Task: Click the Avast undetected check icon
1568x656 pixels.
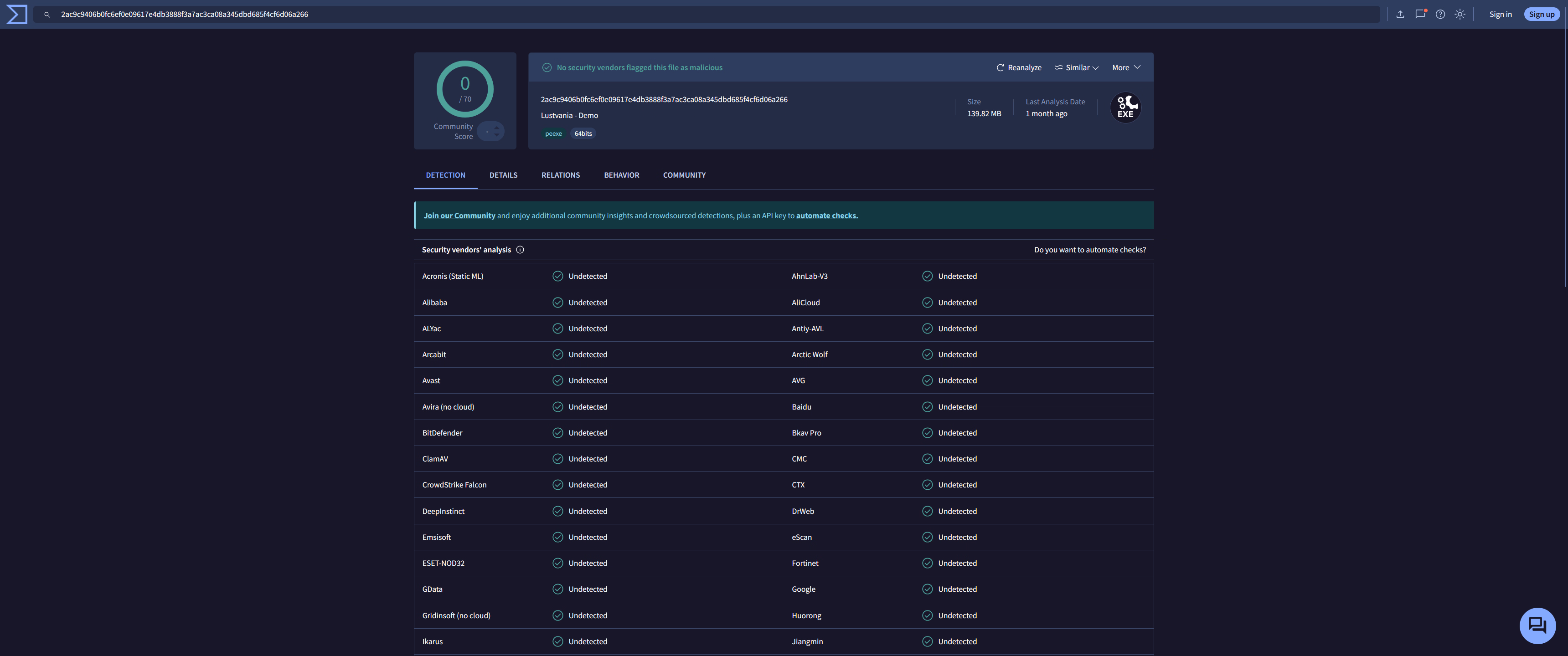Action: point(557,380)
